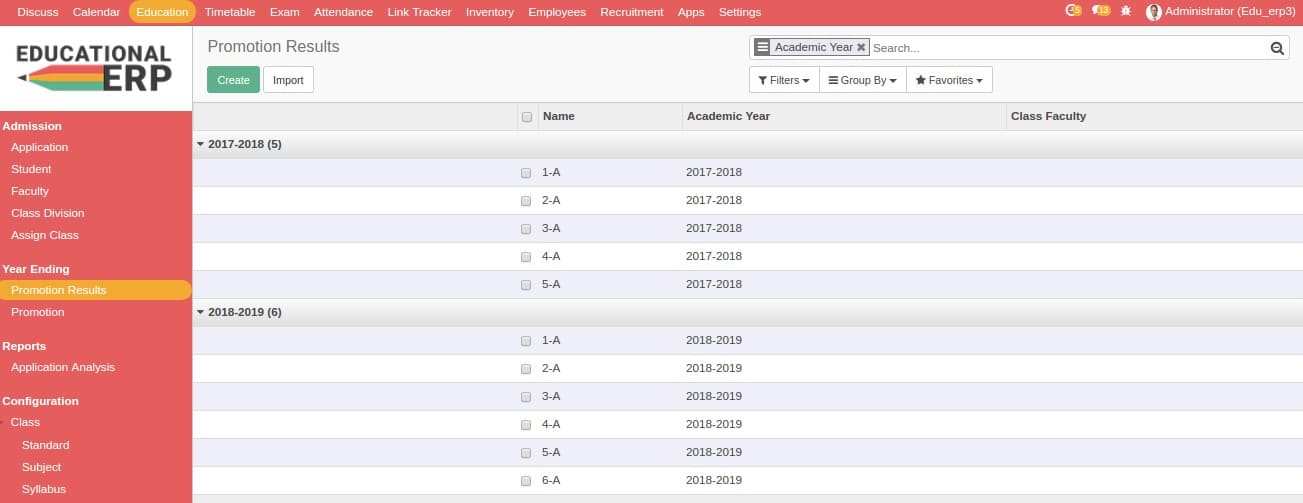Open conversations chat icon with badge 13
The height and width of the screenshot is (503, 1303).
pos(1101,11)
